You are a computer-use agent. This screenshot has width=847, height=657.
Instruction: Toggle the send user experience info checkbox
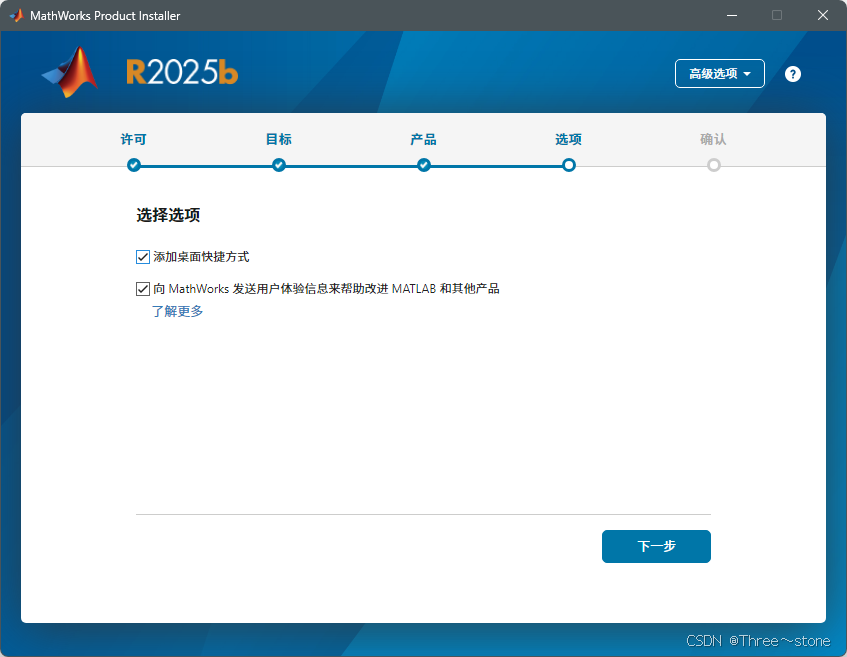point(143,289)
